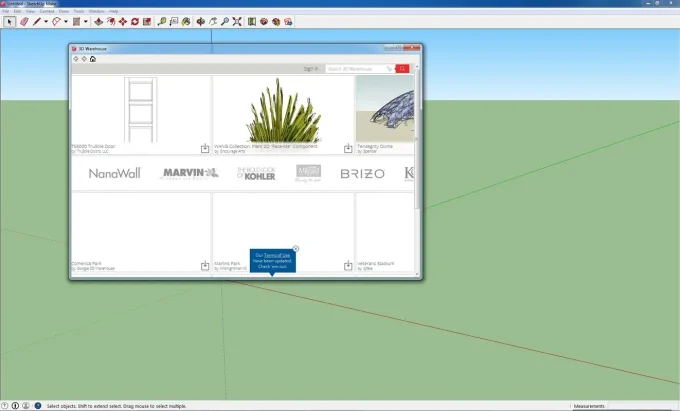Screen dimensions: 680x411
Task: Click the Search 3D Warehouse field
Action: 354,69
